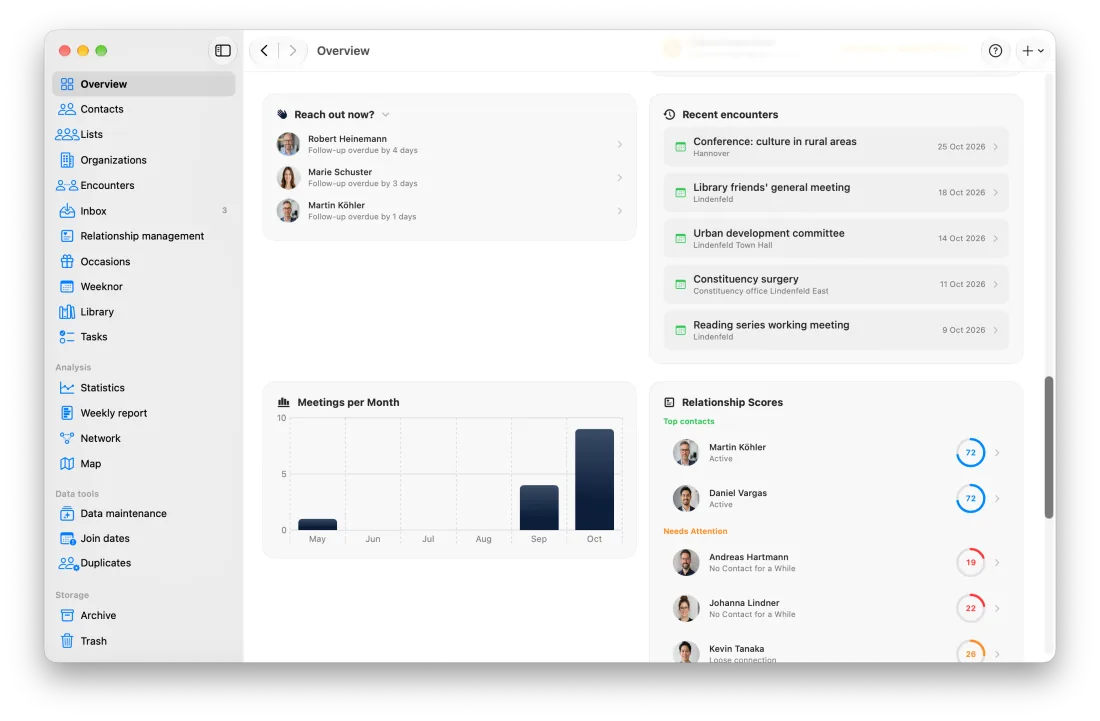Open the Conference: culture in rural areas encounter

pyautogui.click(x=836, y=147)
